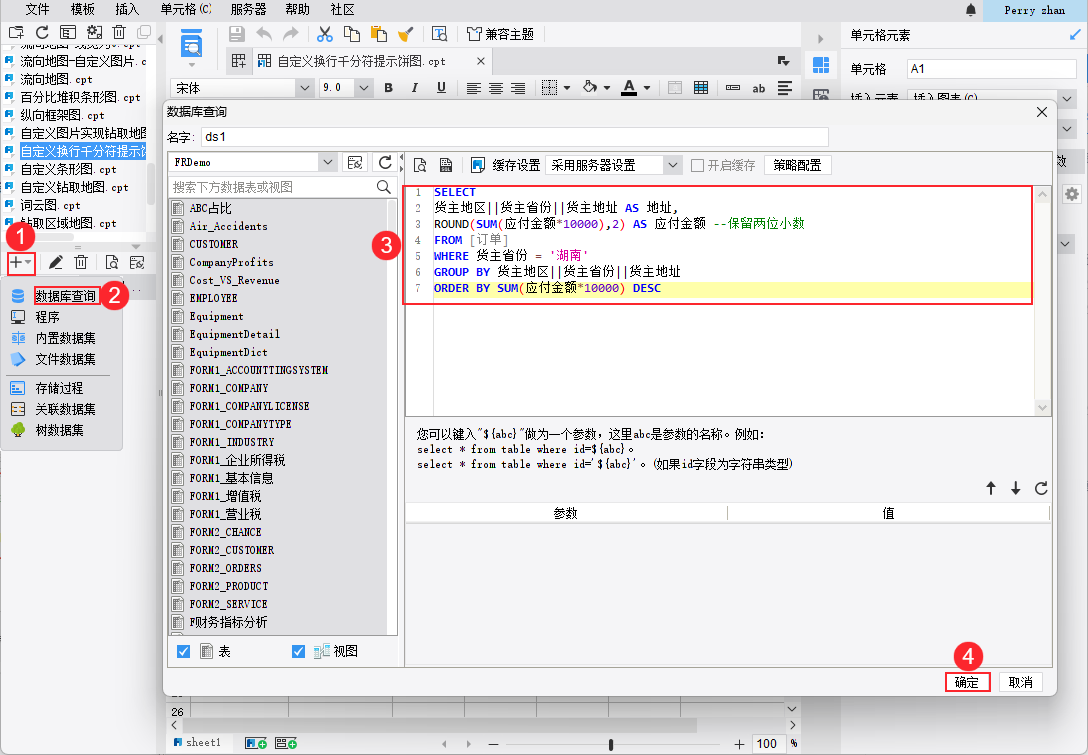Click the sheet1 tab
Viewport: 1088px width, 755px height.
point(198,743)
